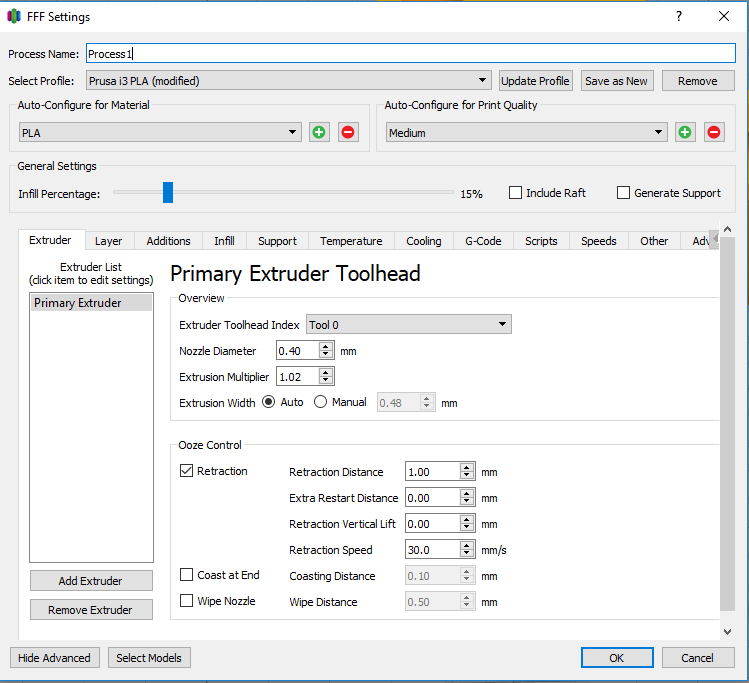Click the Nozzle Diameter input field
The height and width of the screenshot is (683, 749).
(x=298, y=351)
